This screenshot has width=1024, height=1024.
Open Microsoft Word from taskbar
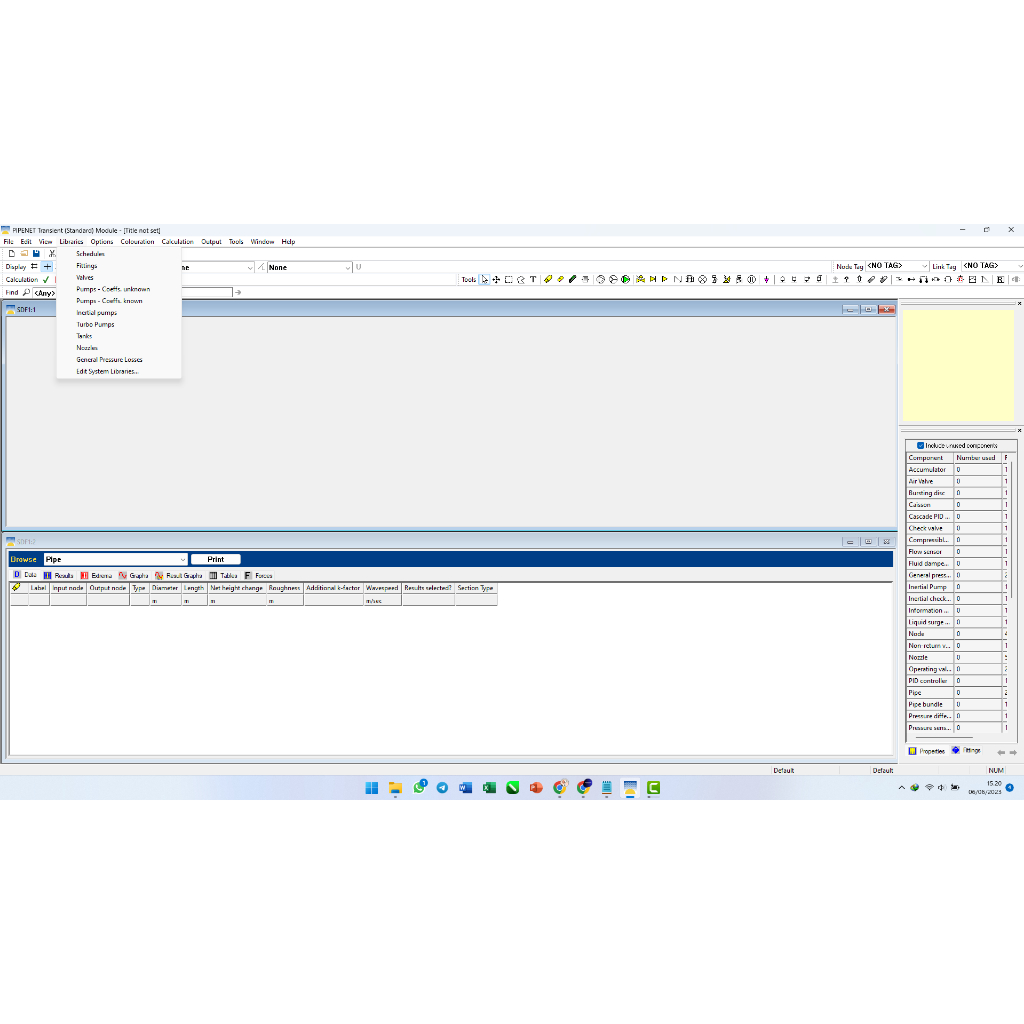[465, 788]
